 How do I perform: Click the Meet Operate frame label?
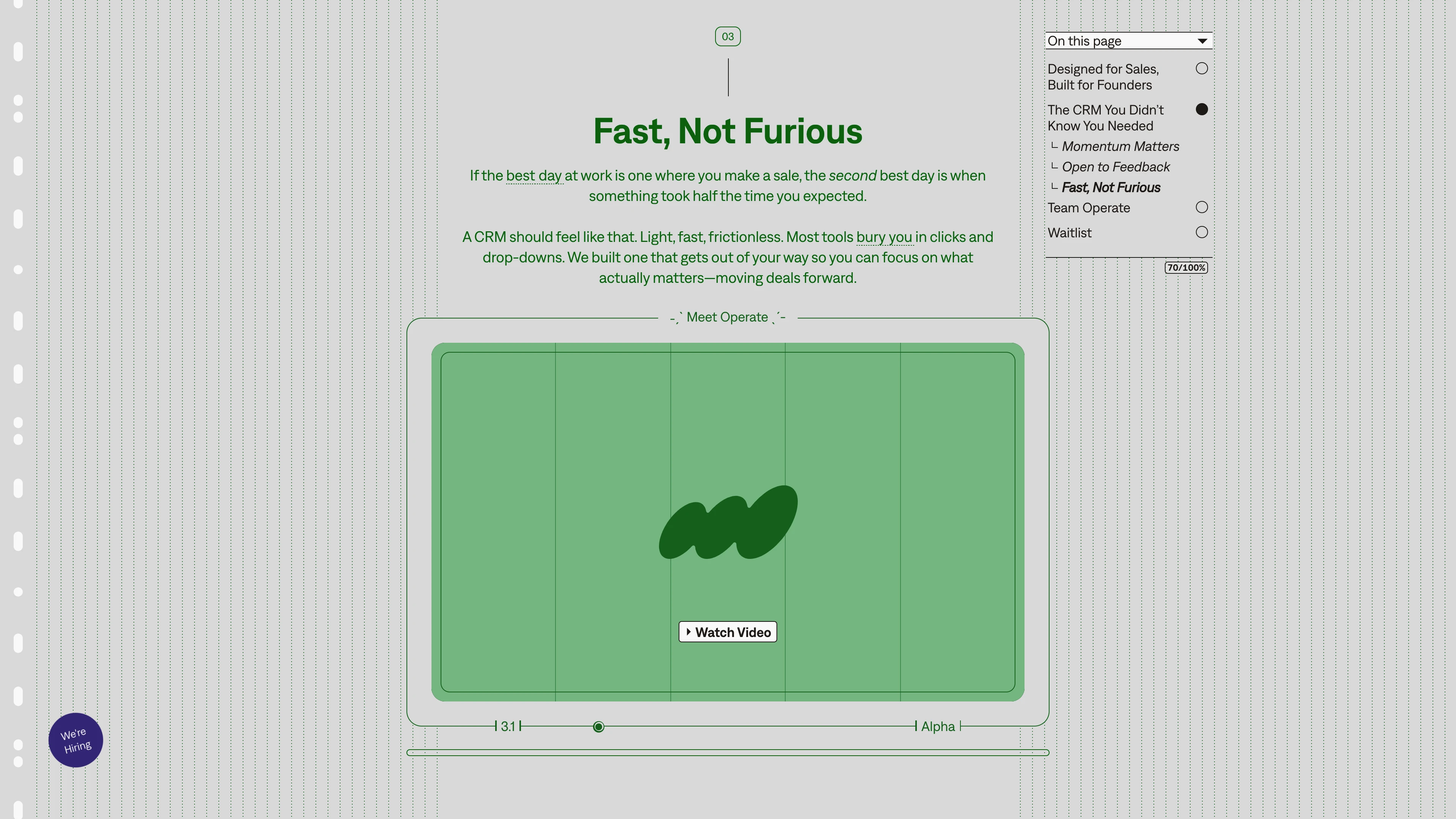728,317
